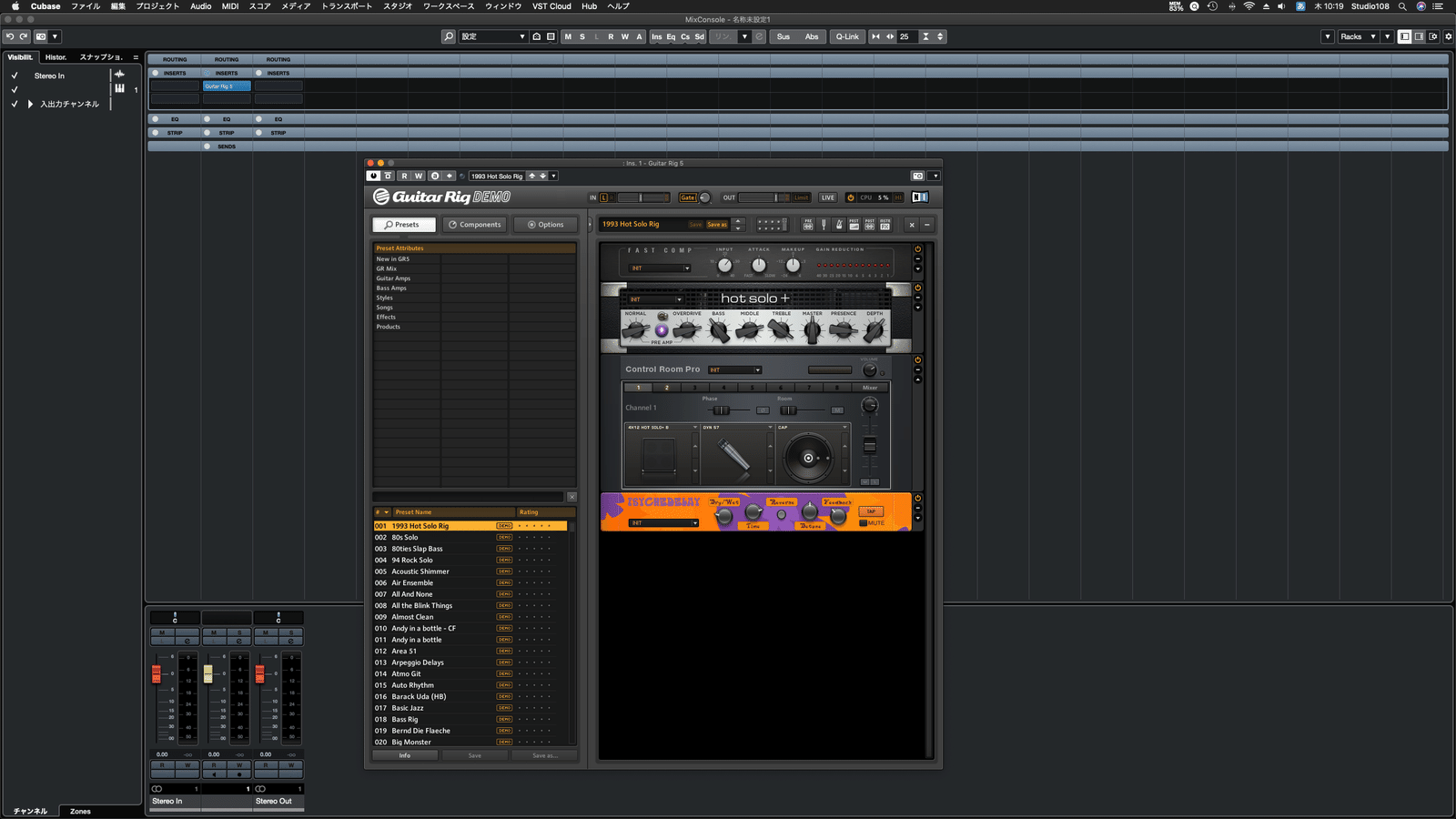Viewport: 1456px width, 819px height.
Task: Open the Tuner tuning fork icon
Action: (824, 225)
